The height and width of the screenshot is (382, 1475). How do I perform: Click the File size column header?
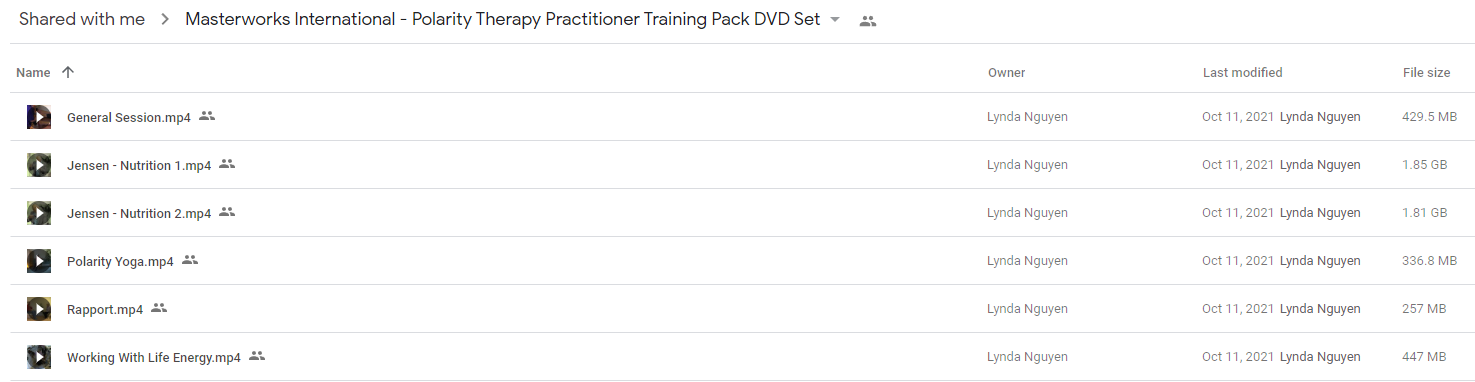pos(1426,72)
